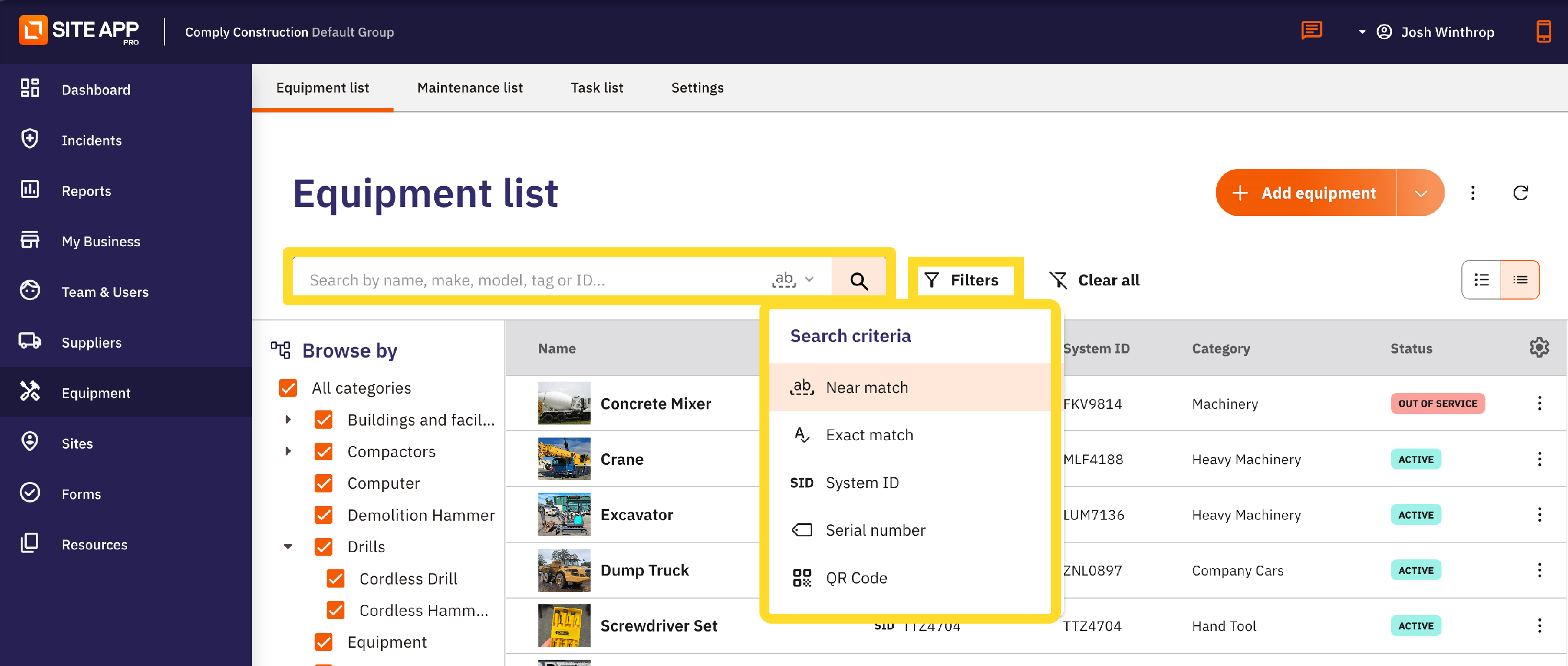Screen dimensions: 1568x666
Task: Switch to the compact list view icon
Action: coord(1520,280)
